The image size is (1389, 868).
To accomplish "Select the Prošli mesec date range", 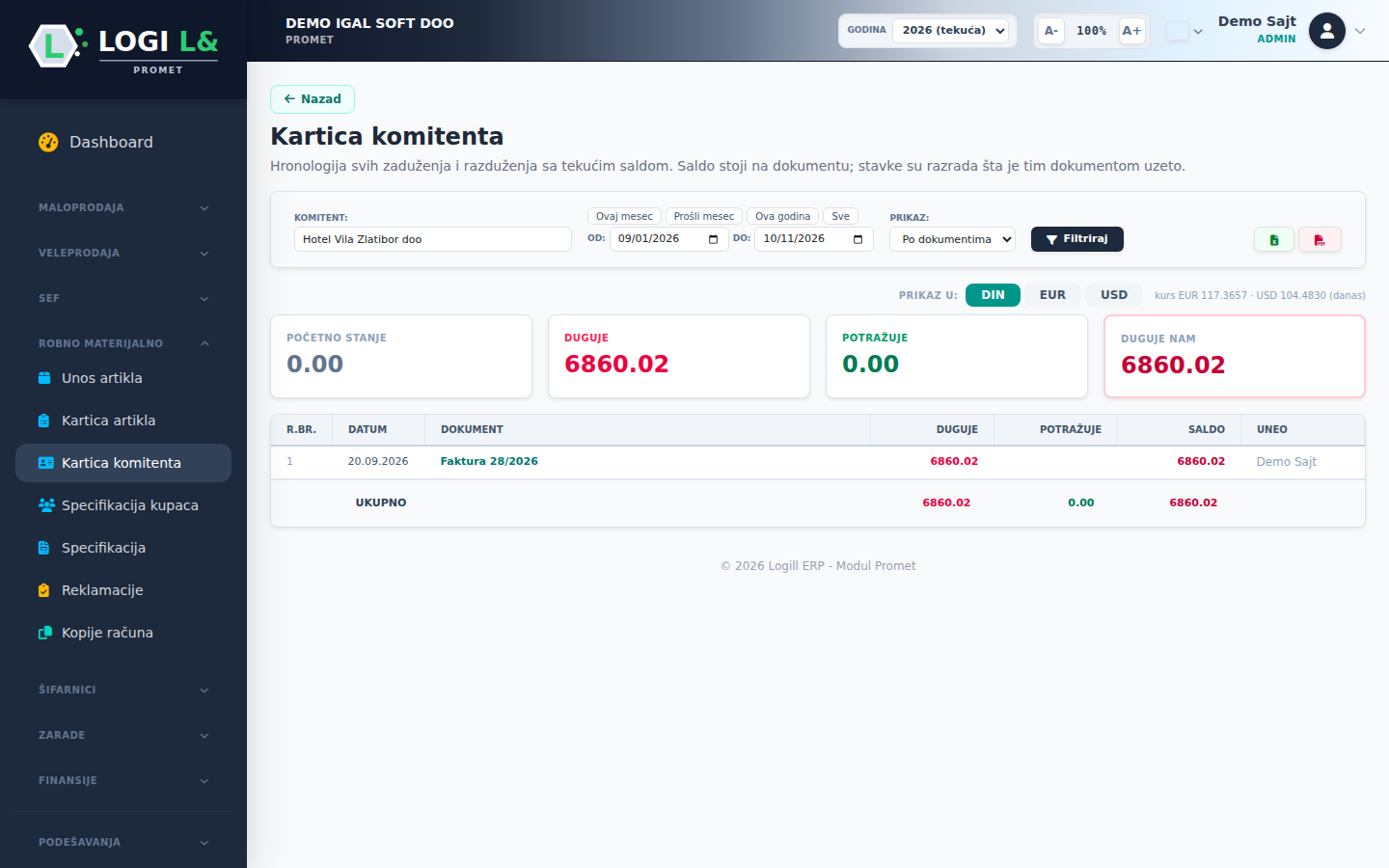I will (x=704, y=216).
